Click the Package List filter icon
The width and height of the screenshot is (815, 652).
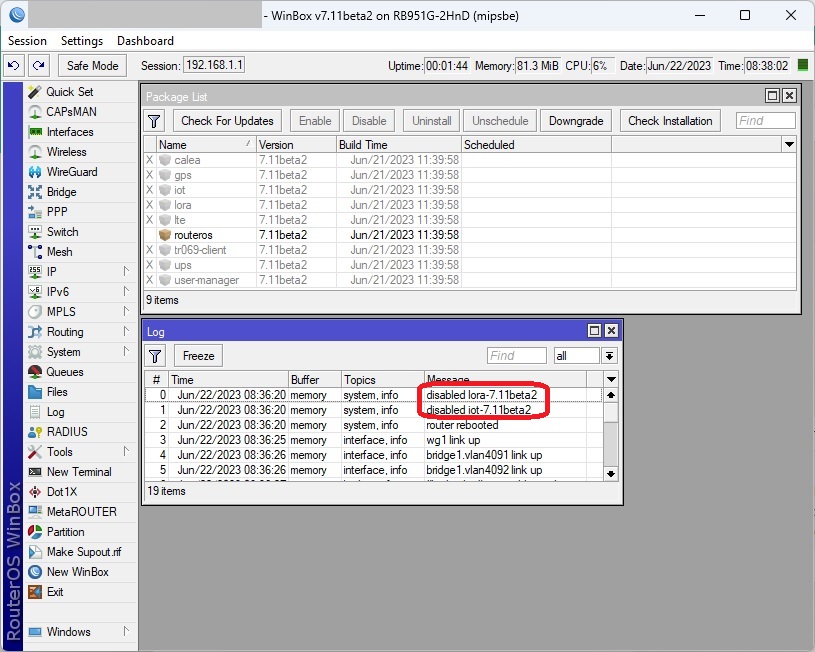(x=154, y=121)
